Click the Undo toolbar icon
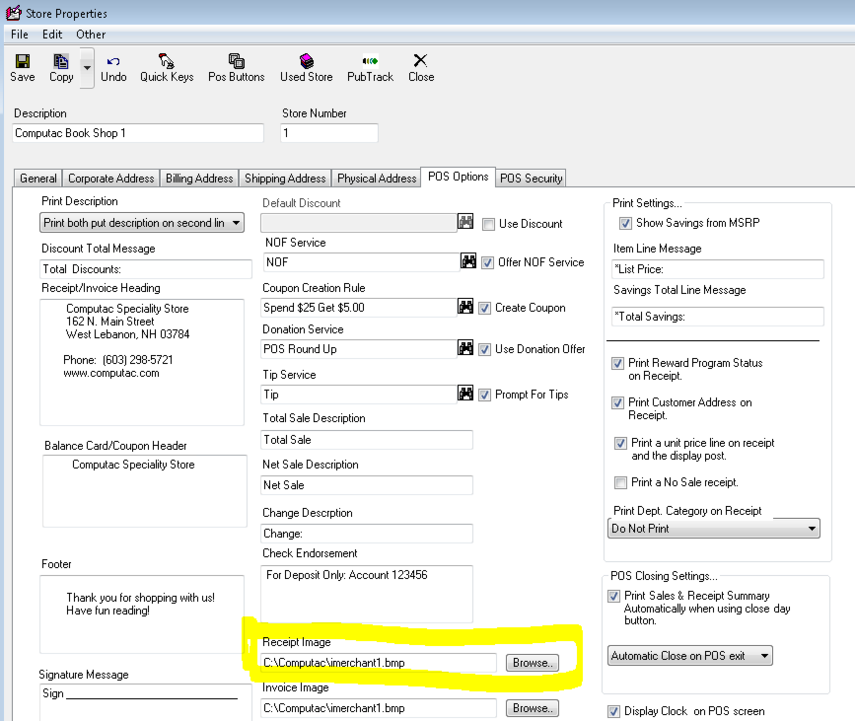The image size is (855, 721). coord(113,68)
